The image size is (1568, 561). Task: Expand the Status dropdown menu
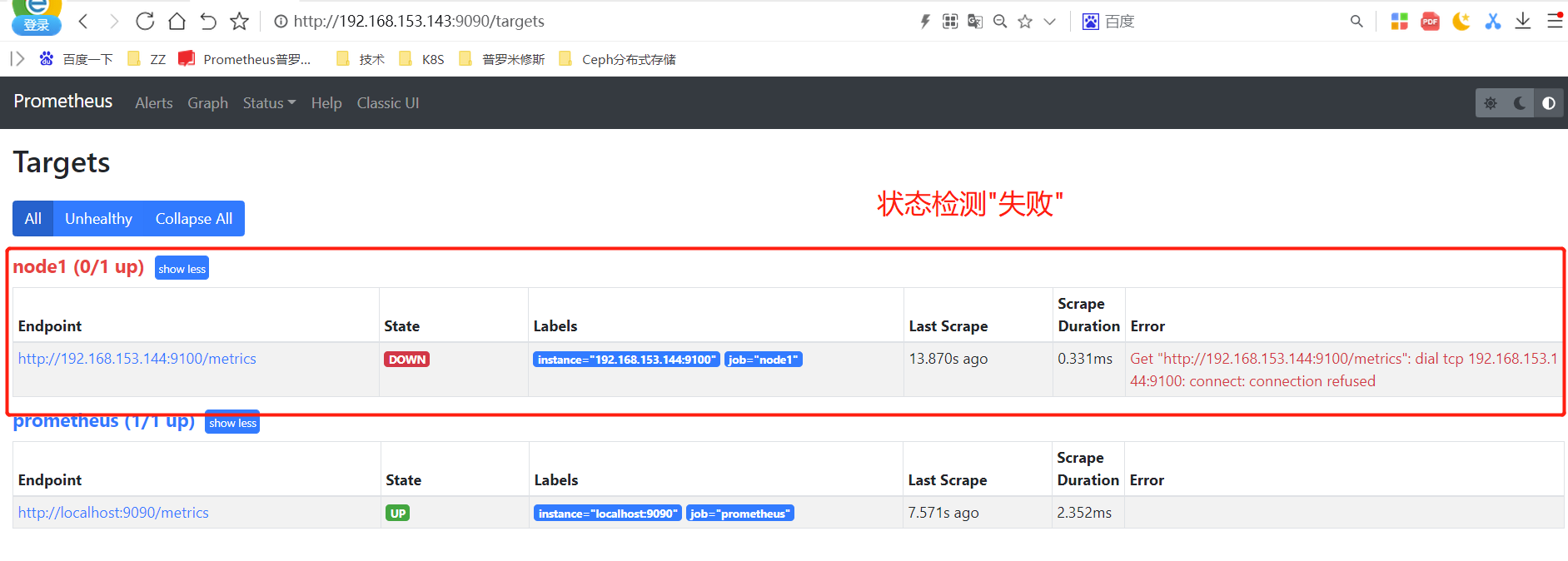click(269, 103)
